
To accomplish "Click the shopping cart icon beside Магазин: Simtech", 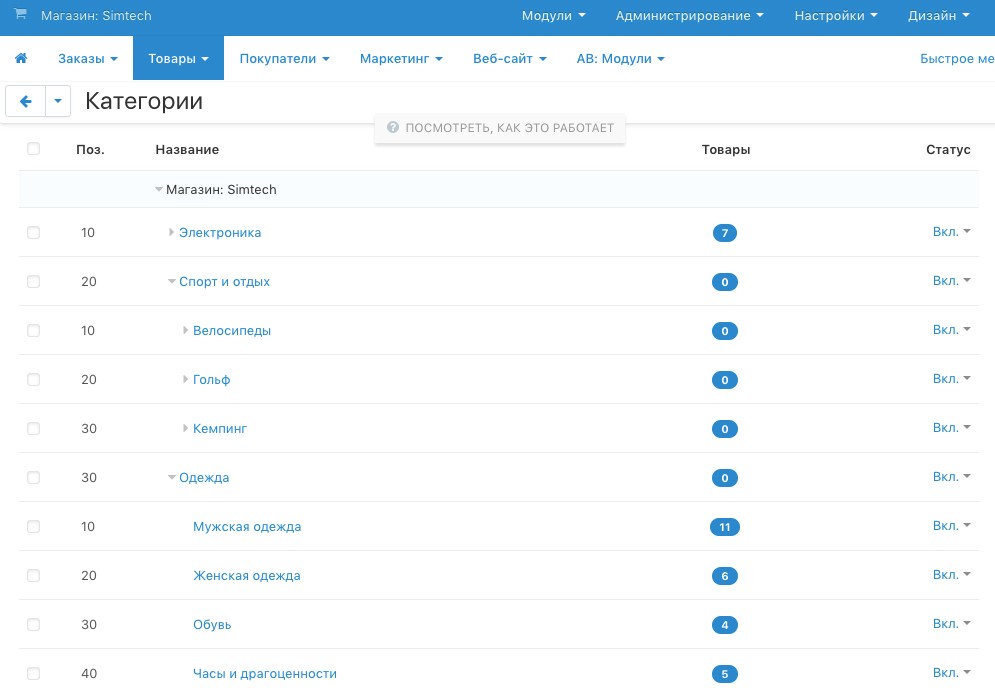I will click(20, 15).
